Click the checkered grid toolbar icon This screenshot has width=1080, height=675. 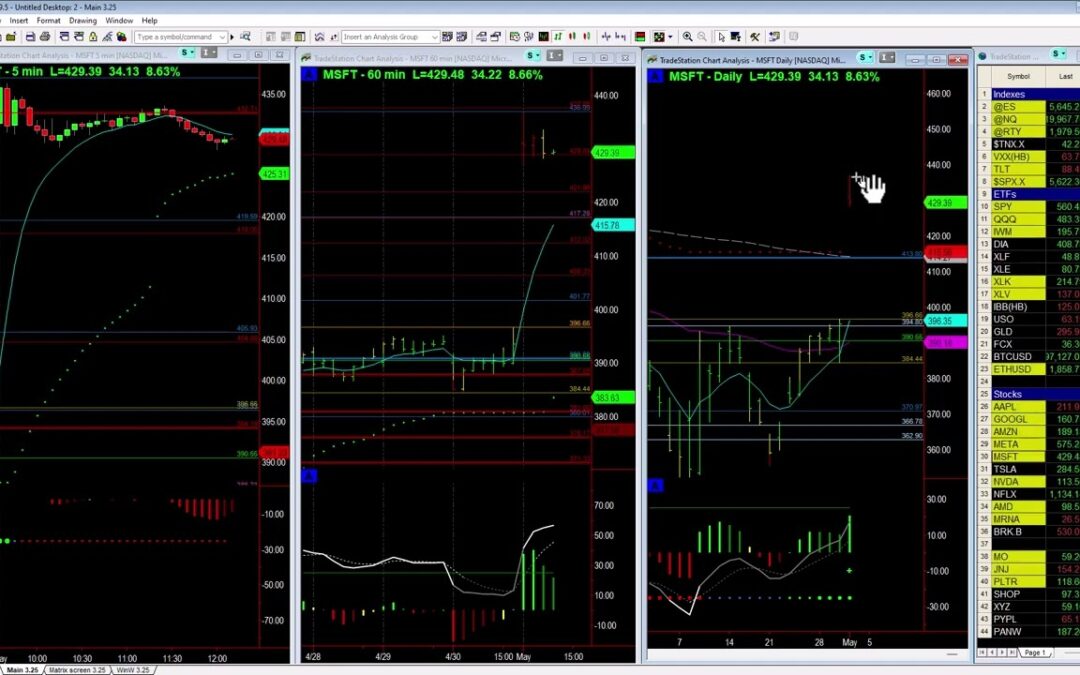(659, 37)
